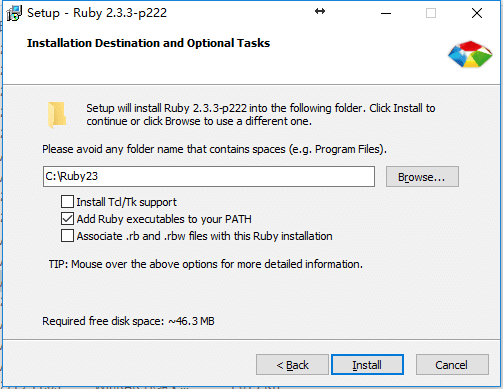The width and height of the screenshot is (503, 389).
Task: Close the Ruby Setup dialog
Action: pyautogui.click(x=477, y=13)
